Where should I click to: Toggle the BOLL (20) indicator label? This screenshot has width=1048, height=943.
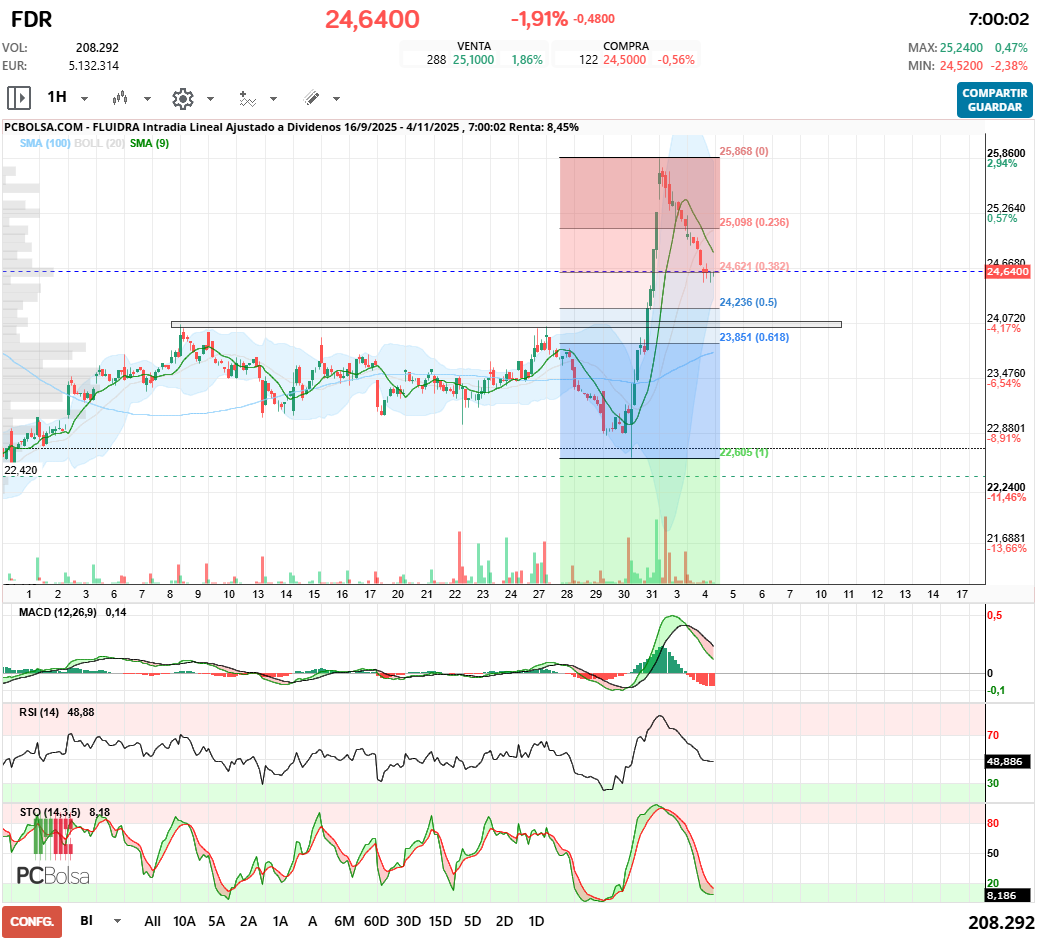pyautogui.click(x=100, y=144)
